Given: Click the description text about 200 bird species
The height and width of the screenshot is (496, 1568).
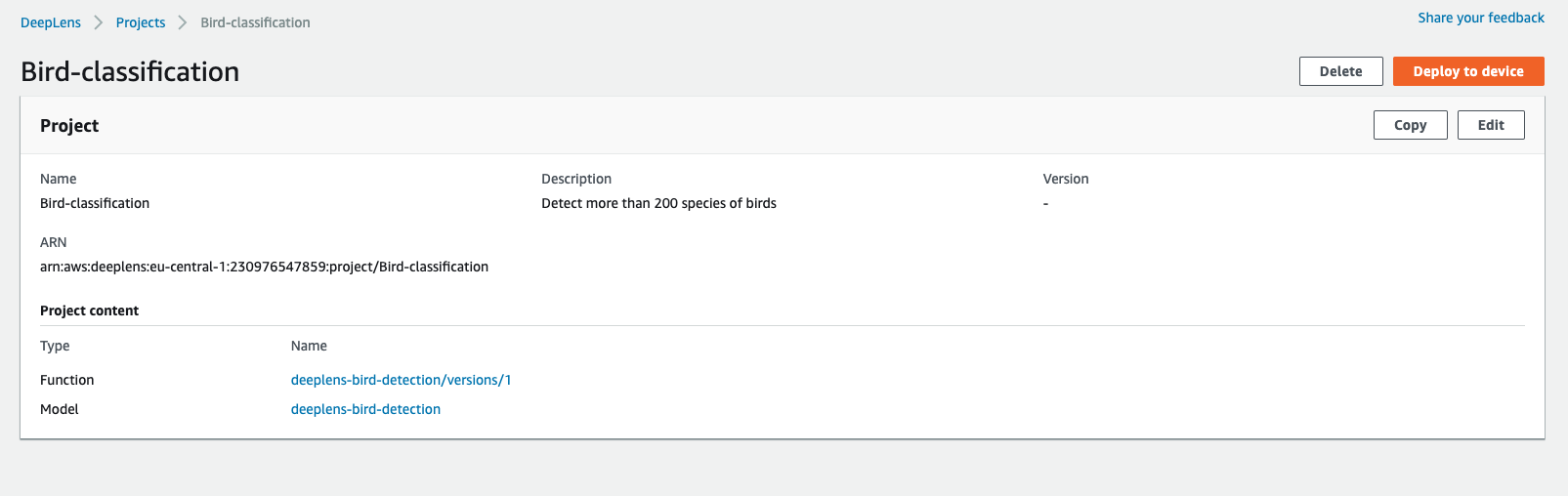Looking at the screenshot, I should (x=658, y=203).
